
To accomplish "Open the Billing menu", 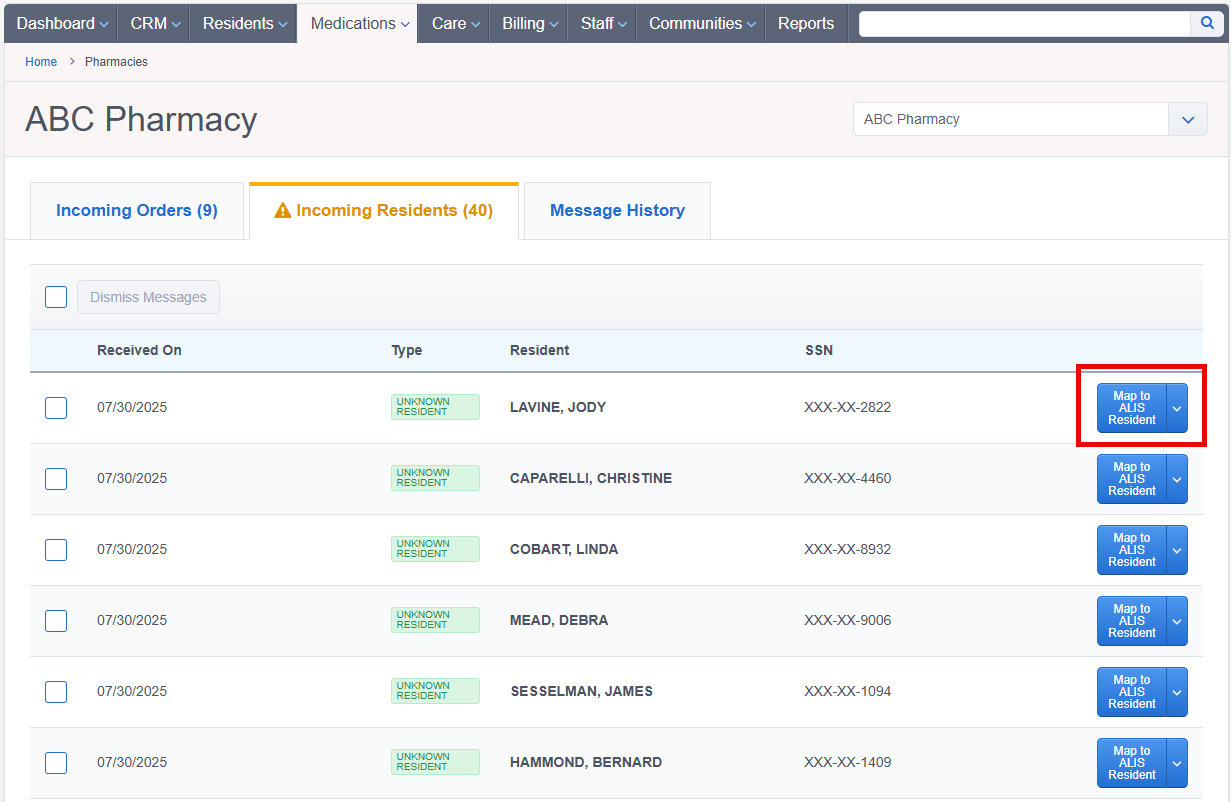I will pos(529,23).
